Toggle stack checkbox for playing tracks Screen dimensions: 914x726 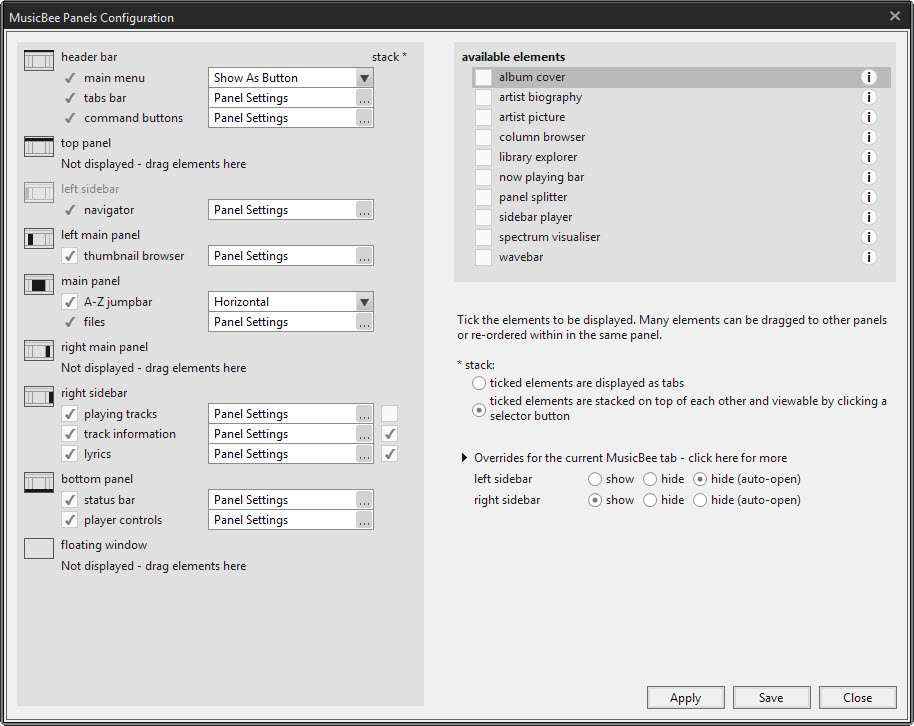point(389,414)
